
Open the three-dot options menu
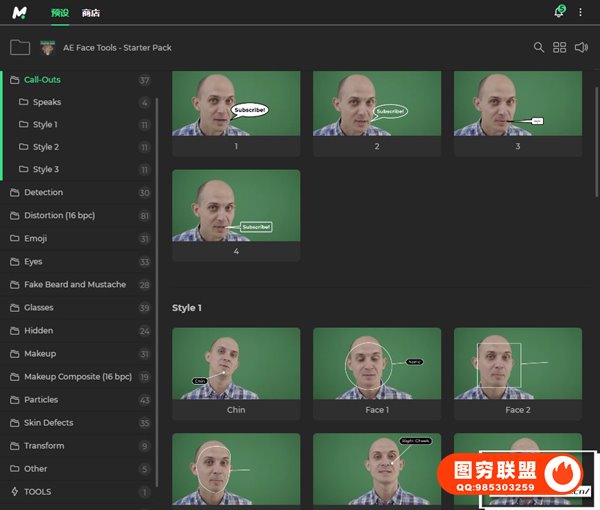pos(581,13)
